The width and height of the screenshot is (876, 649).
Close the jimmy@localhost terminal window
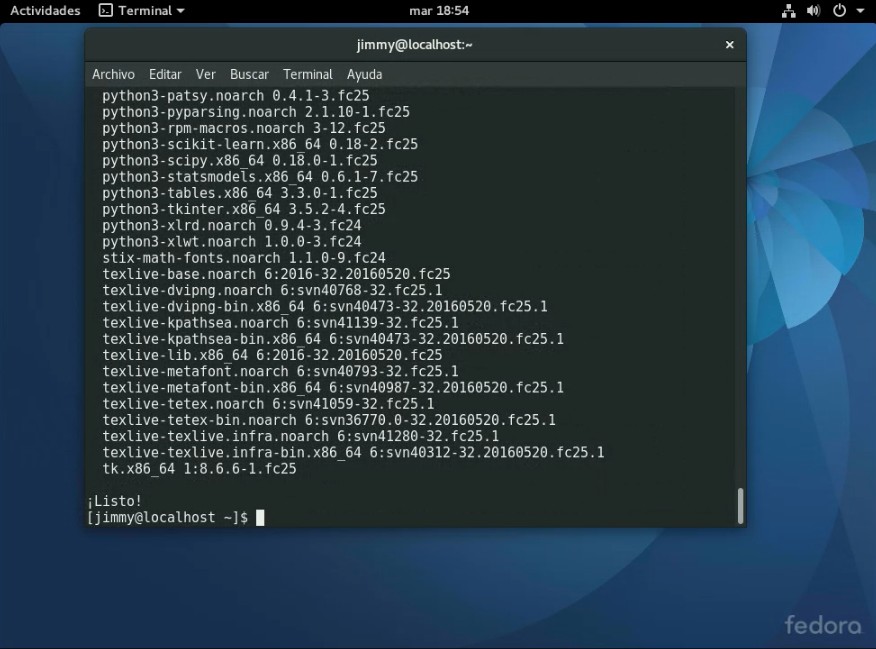click(x=729, y=45)
